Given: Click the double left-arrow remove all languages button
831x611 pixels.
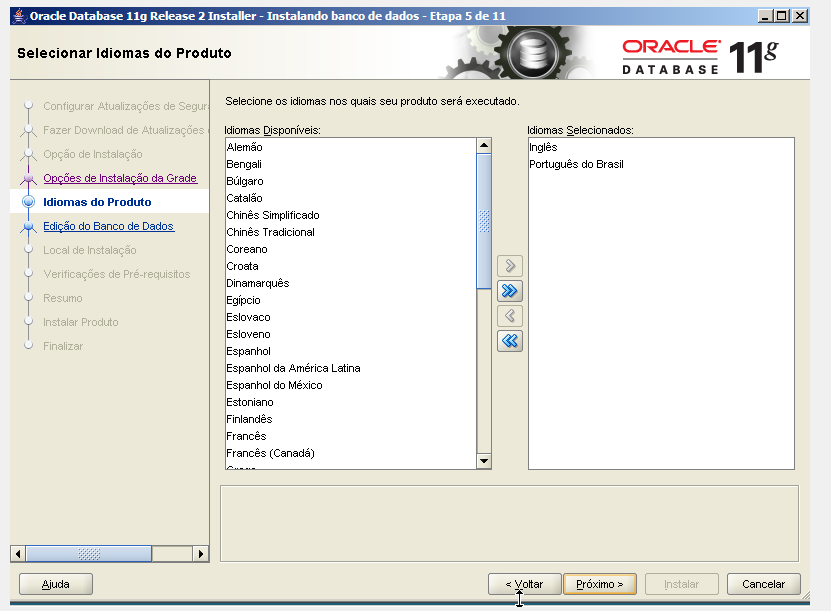Looking at the screenshot, I should 510,341.
